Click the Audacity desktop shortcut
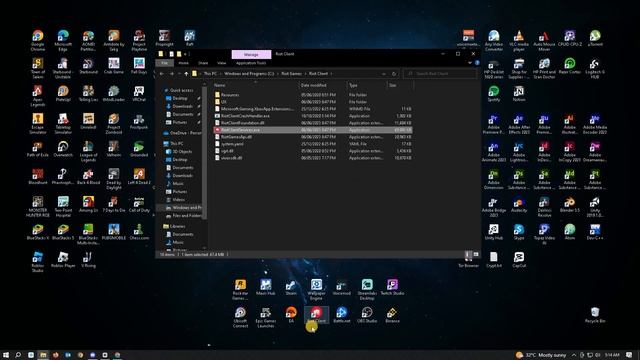Image resolution: width=640 pixels, height=360 pixels. coord(519,204)
